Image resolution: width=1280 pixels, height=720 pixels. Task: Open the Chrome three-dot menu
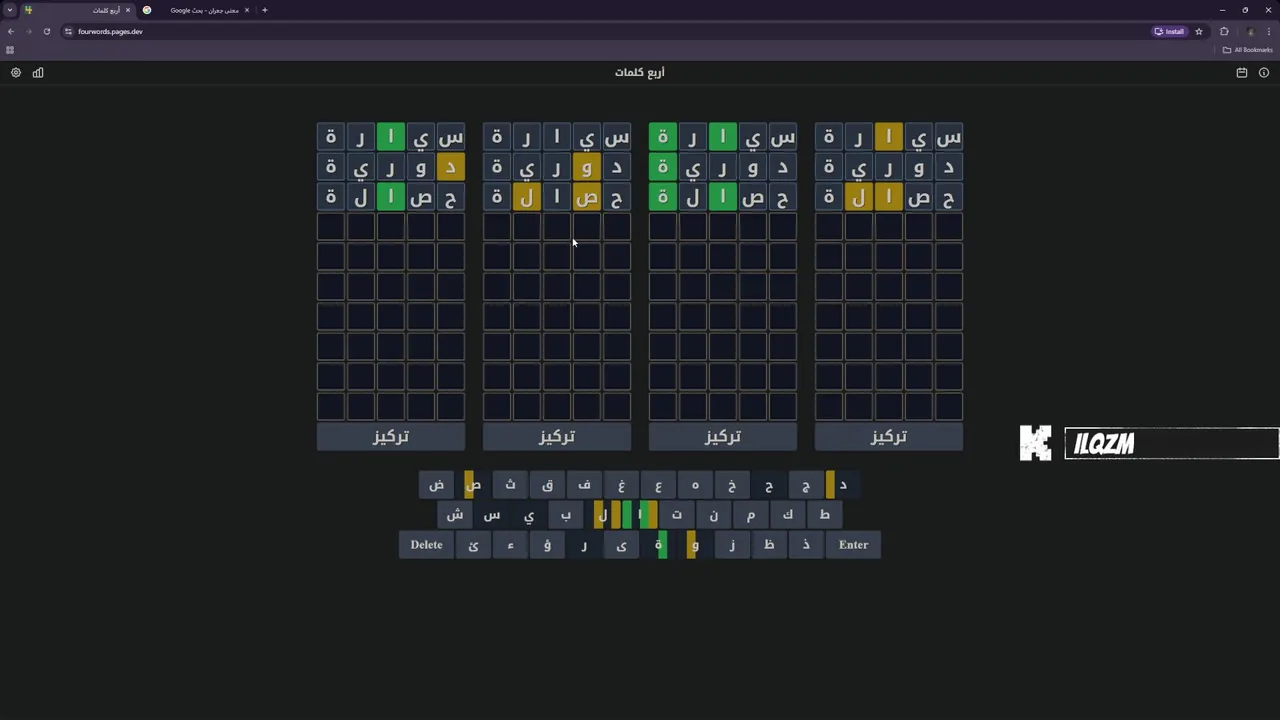tap(1269, 31)
